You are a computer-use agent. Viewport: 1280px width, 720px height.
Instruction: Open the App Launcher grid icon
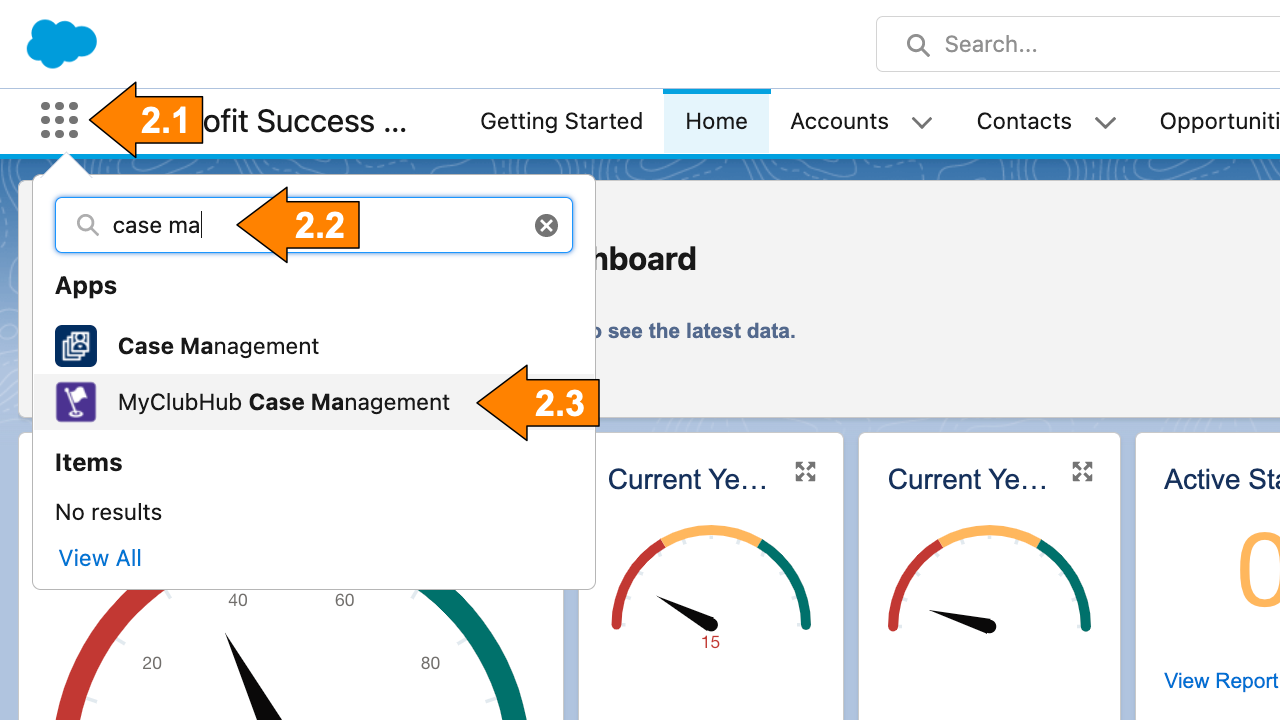pos(59,120)
